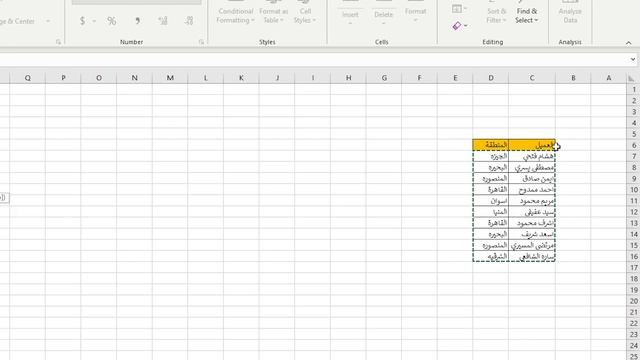Select column C header
The image size is (640, 360).
coord(532,78)
